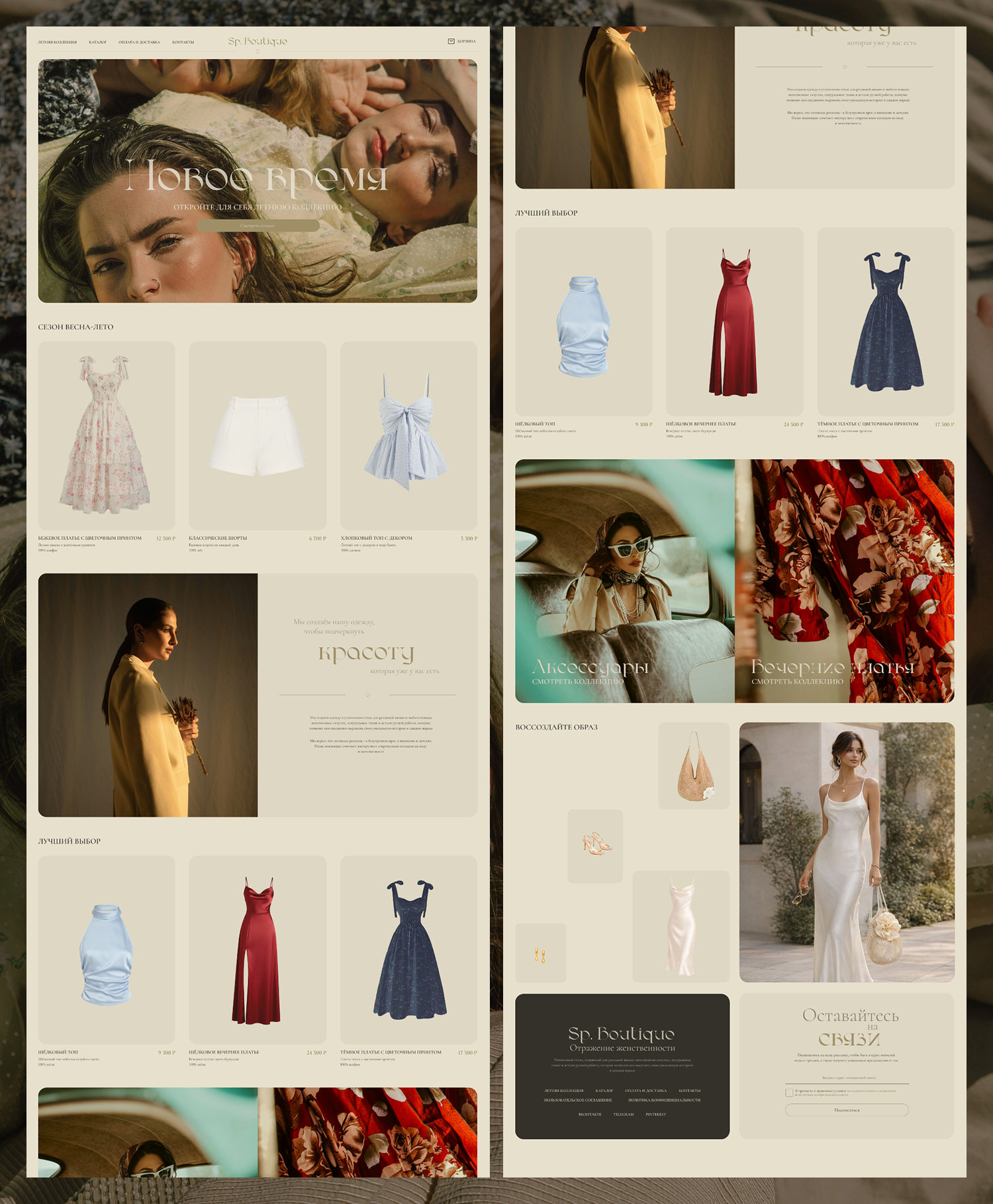
Task: Click Контакты in the dark footer
Action: (690, 1090)
